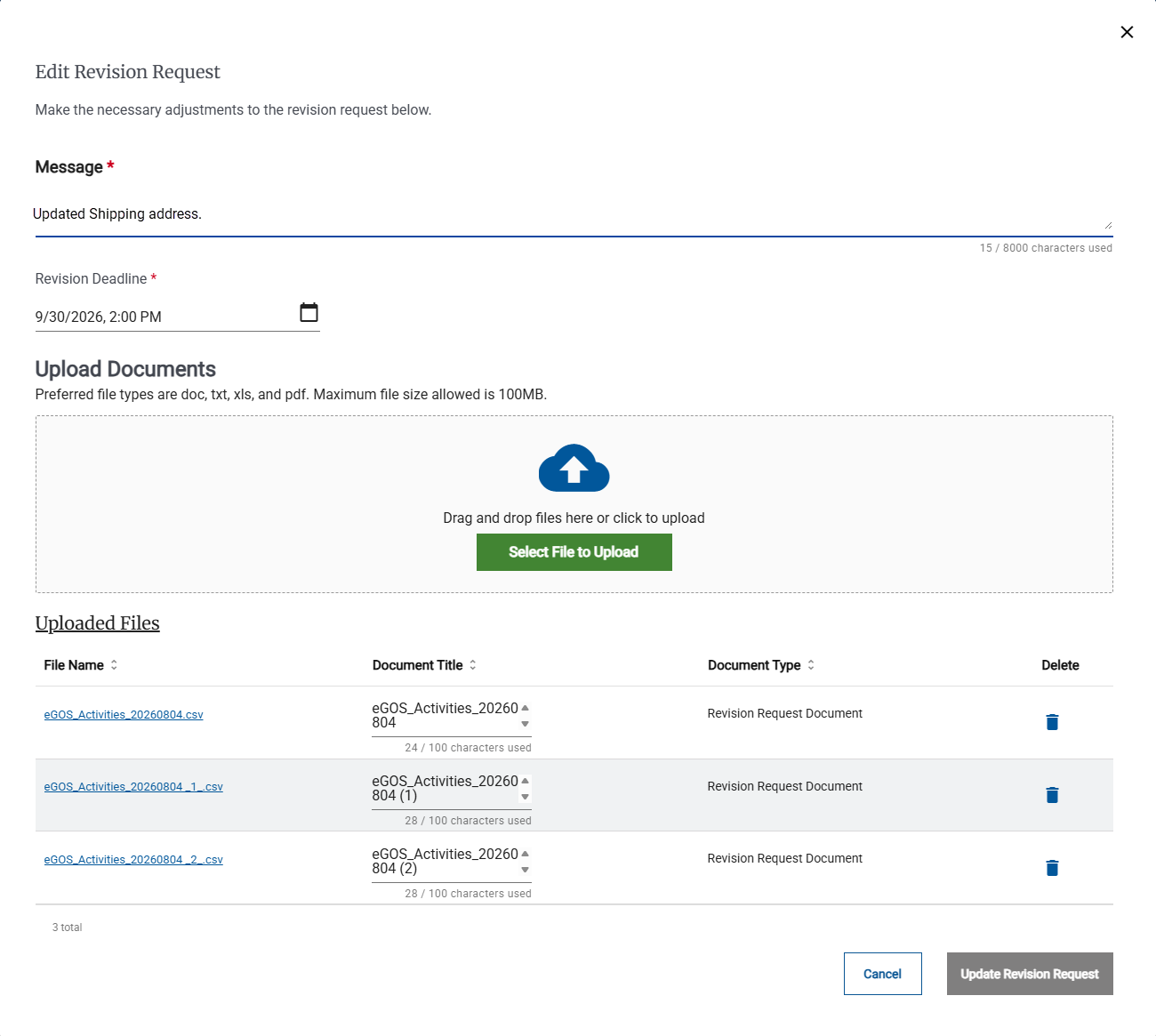Edit the Message text area

click(x=574, y=214)
